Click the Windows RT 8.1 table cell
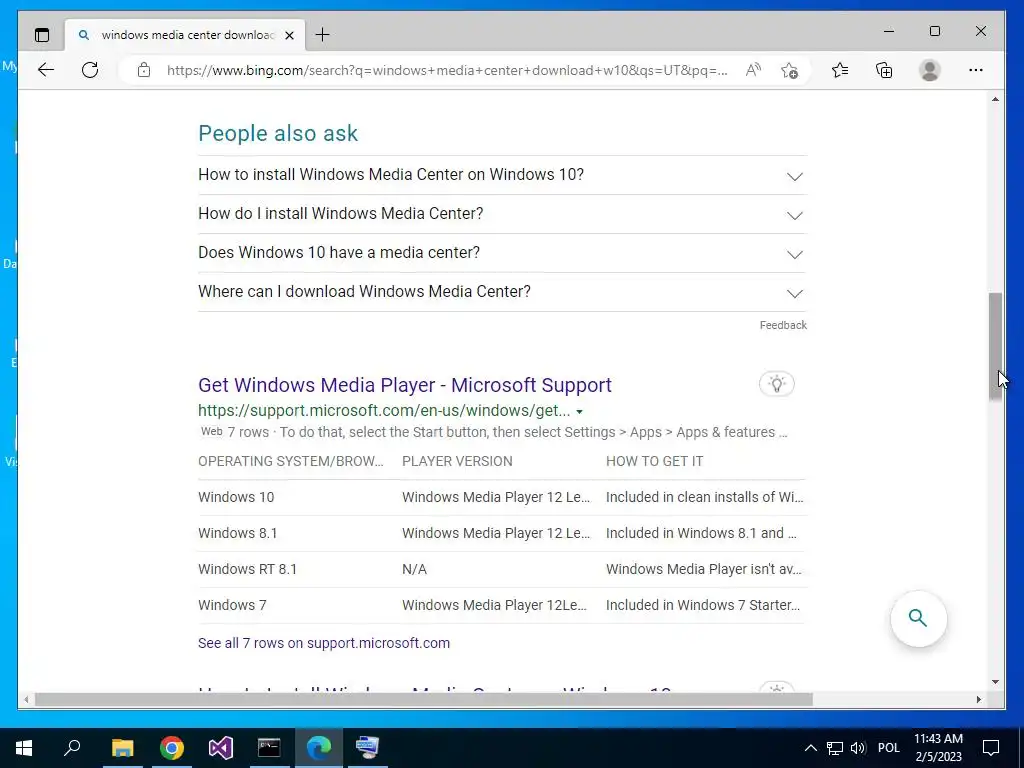 point(248,569)
